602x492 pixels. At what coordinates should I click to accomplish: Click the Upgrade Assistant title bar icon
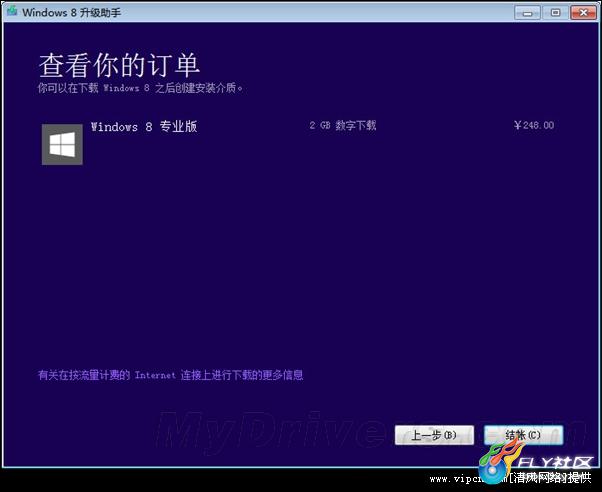point(12,11)
